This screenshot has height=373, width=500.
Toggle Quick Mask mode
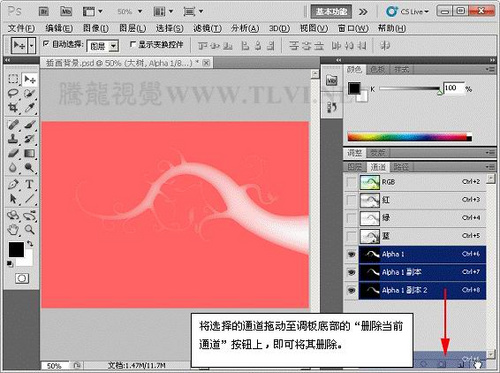22,278
